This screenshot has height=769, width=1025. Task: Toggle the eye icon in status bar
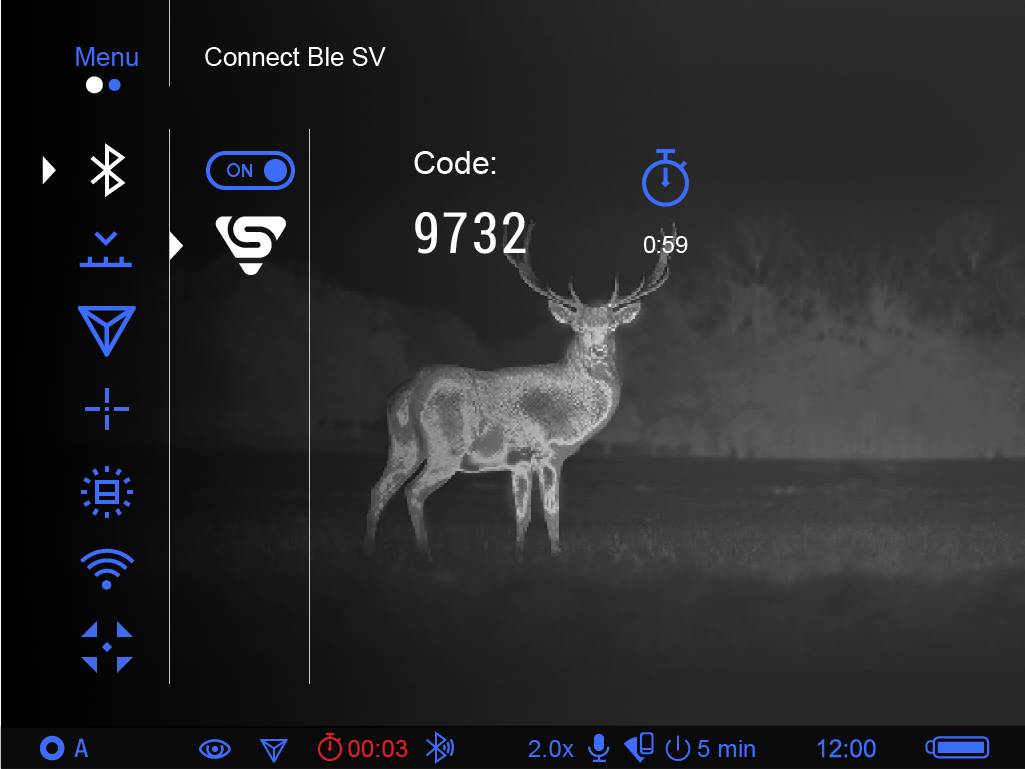pyautogui.click(x=215, y=748)
